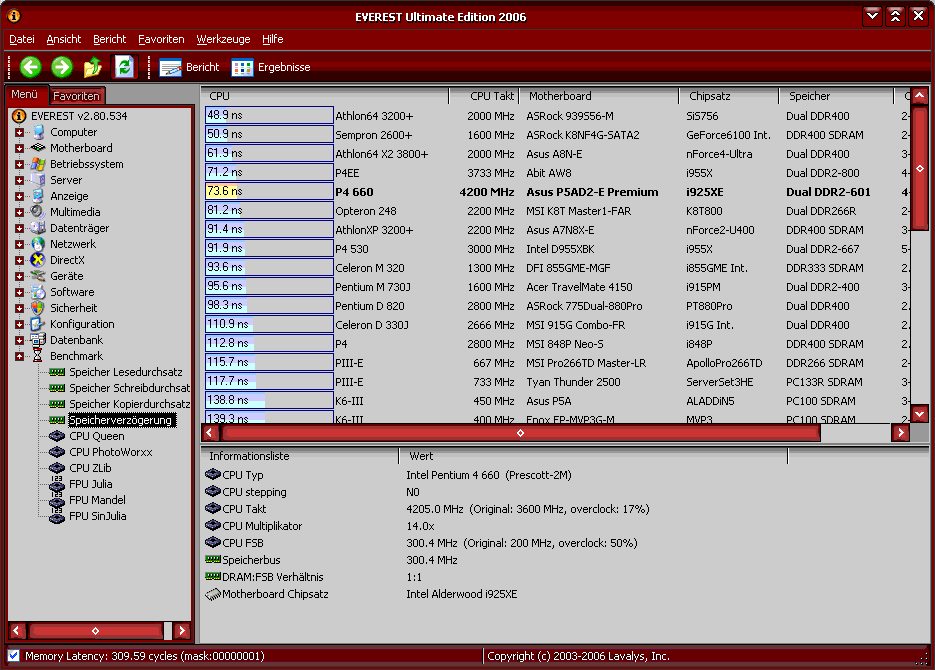Screen dimensions: 935x670
Task: Click the results list vertical scrollbar thumb
Action: coord(920,168)
